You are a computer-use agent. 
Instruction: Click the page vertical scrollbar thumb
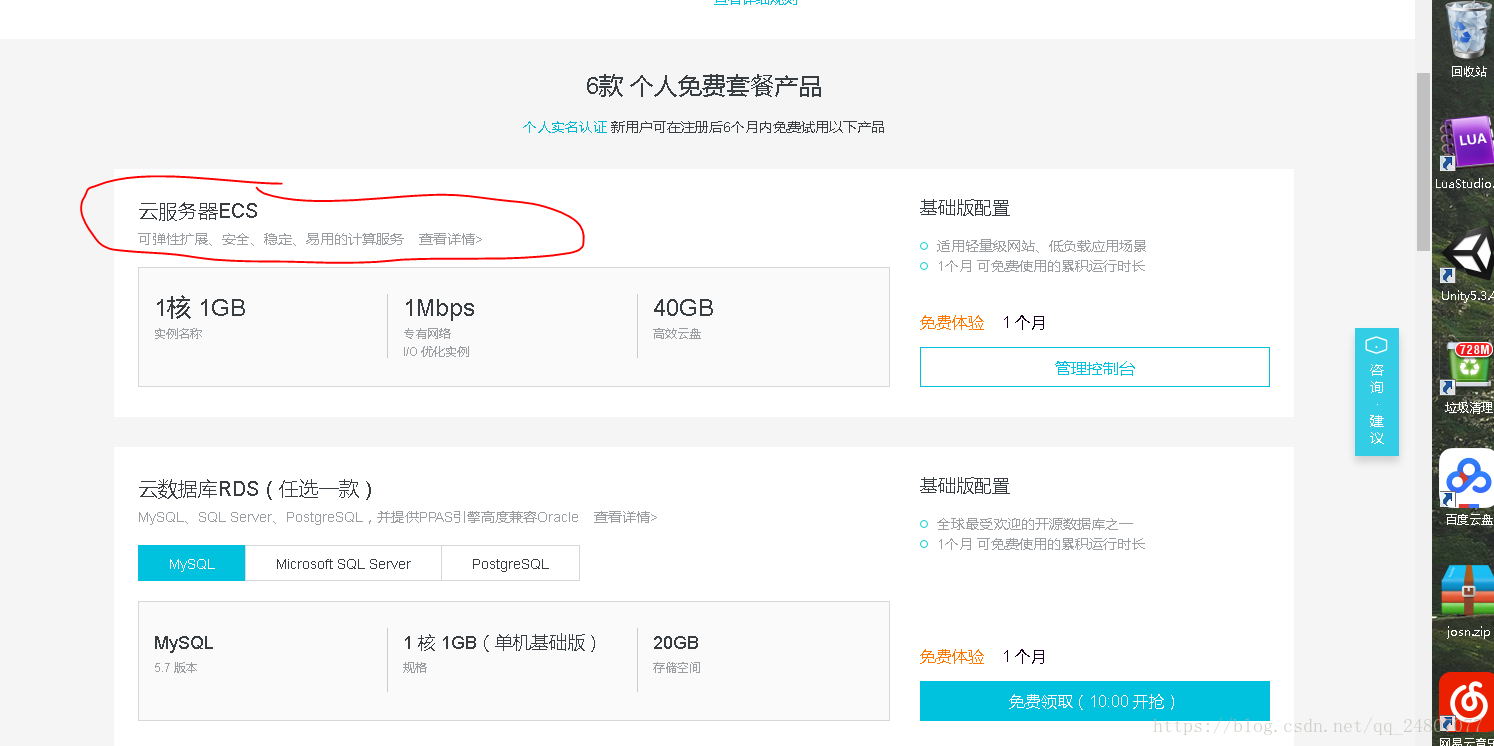click(x=1423, y=162)
